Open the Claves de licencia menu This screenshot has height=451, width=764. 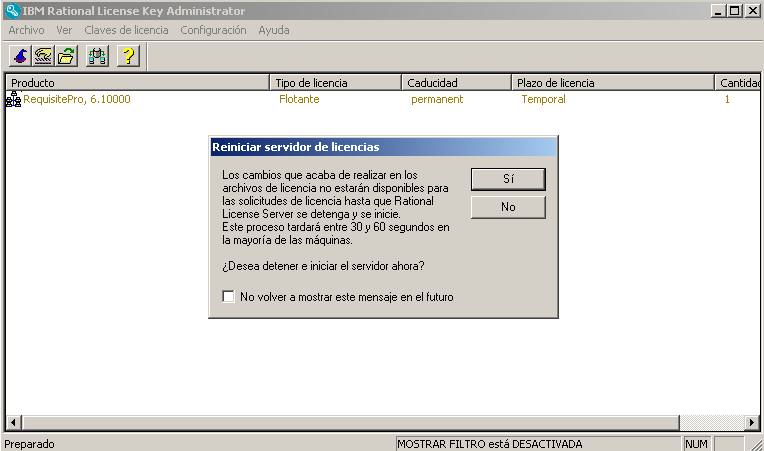[x=126, y=30]
